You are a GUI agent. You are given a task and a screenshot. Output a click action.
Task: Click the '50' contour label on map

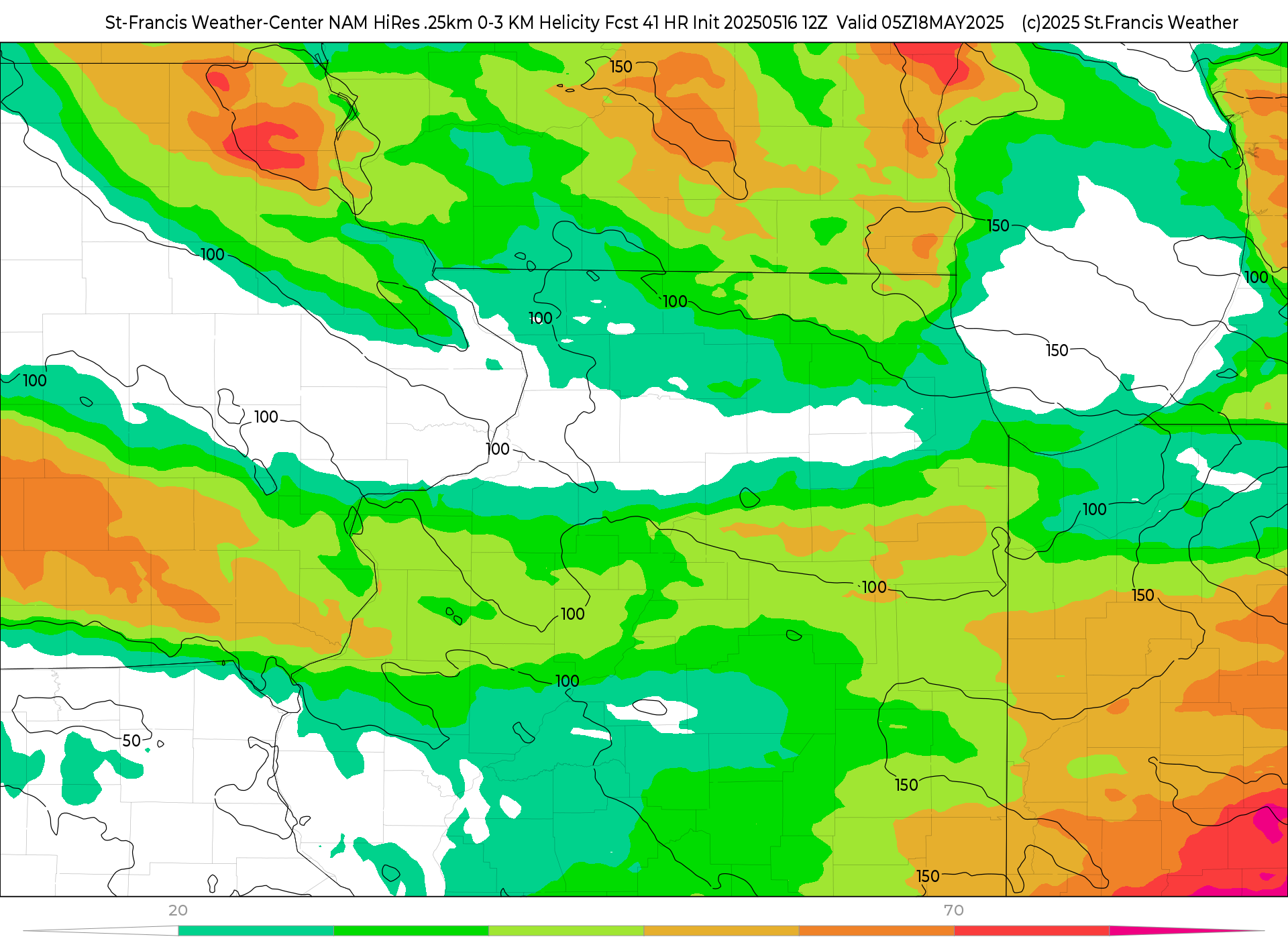click(x=131, y=740)
